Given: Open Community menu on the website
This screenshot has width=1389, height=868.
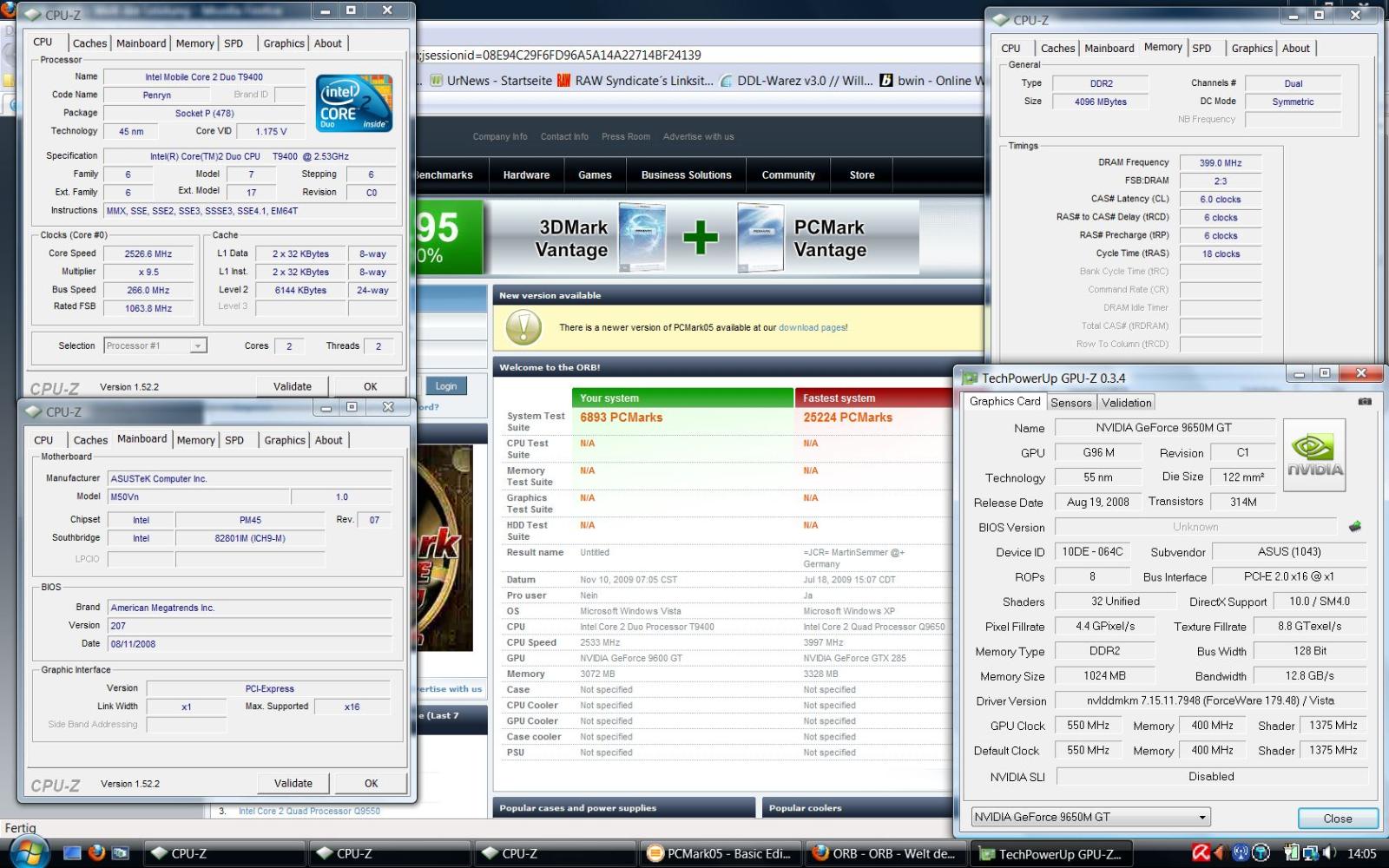Looking at the screenshot, I should [x=788, y=175].
